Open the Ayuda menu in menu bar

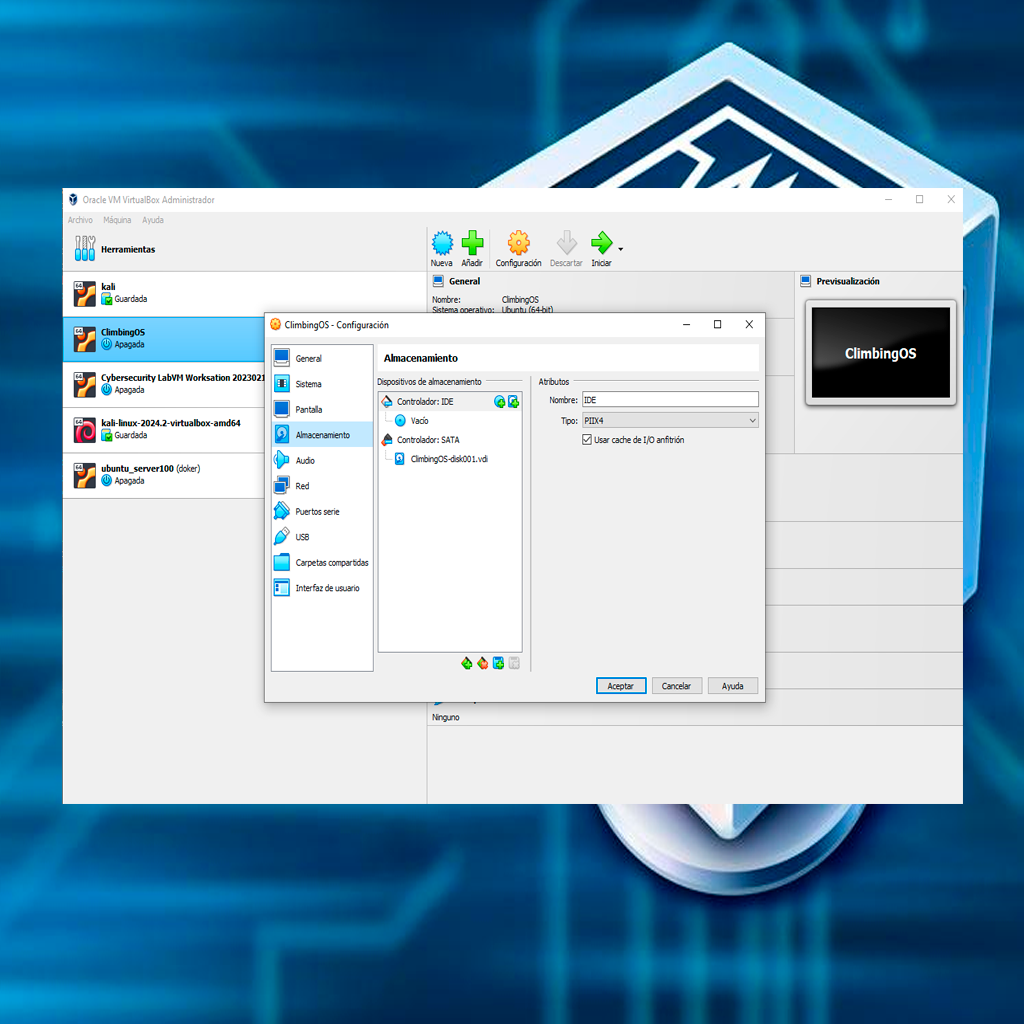(153, 220)
